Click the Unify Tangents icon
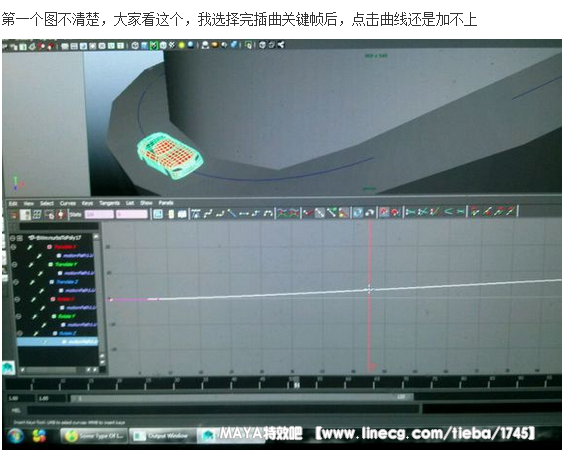 (x=319, y=213)
